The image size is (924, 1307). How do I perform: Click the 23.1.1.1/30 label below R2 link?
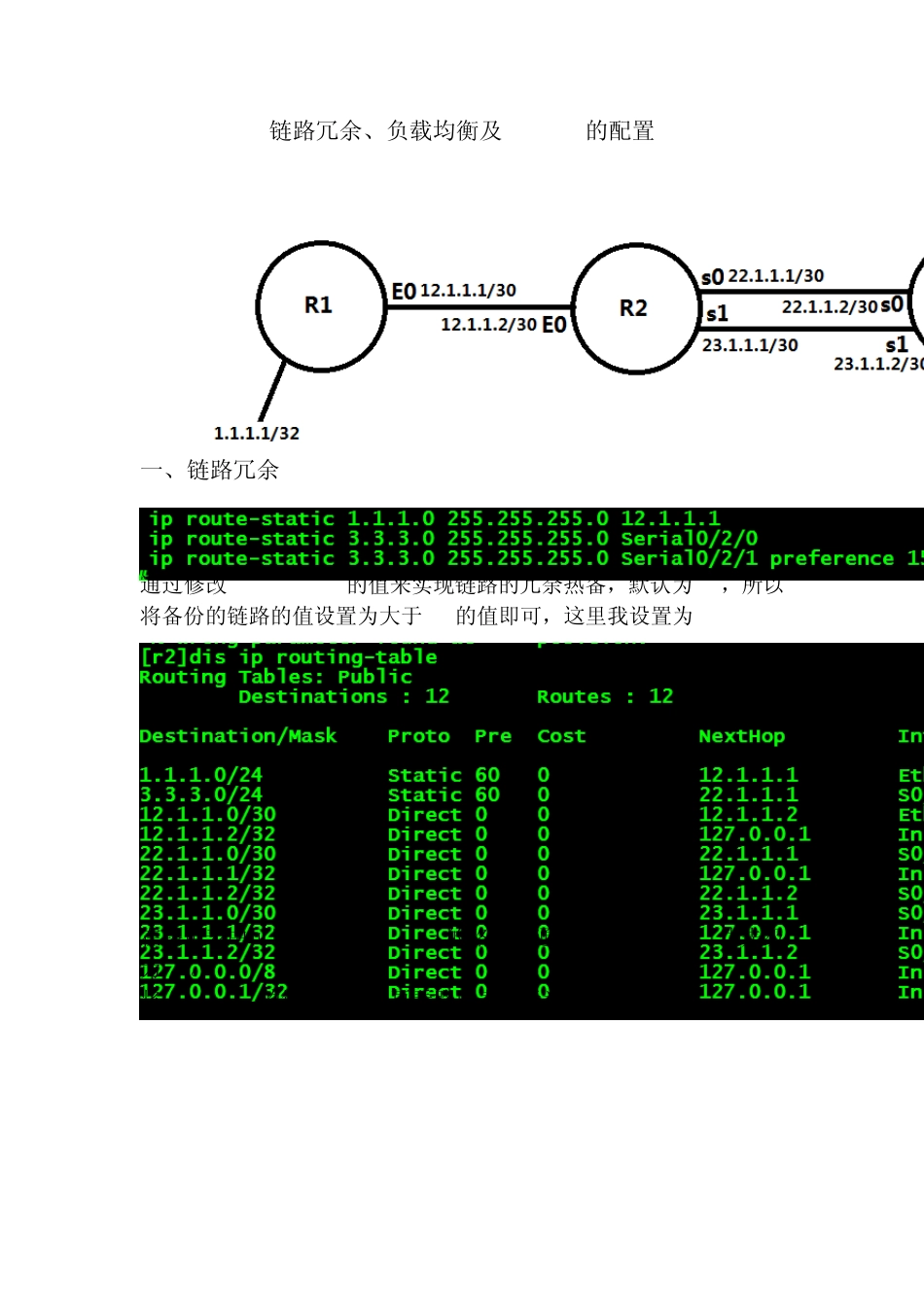[x=750, y=344]
